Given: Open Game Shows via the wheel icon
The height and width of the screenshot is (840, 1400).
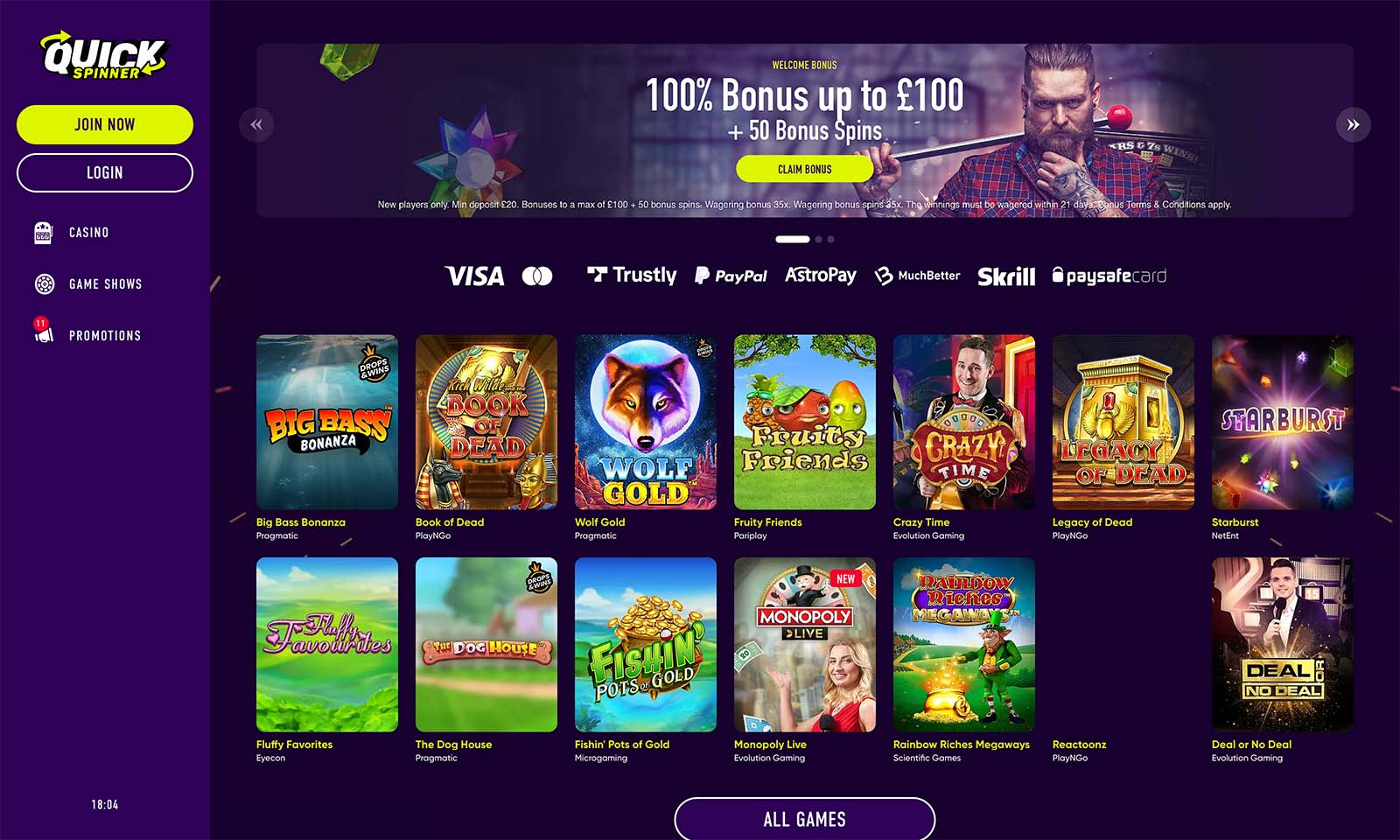Looking at the screenshot, I should [44, 283].
